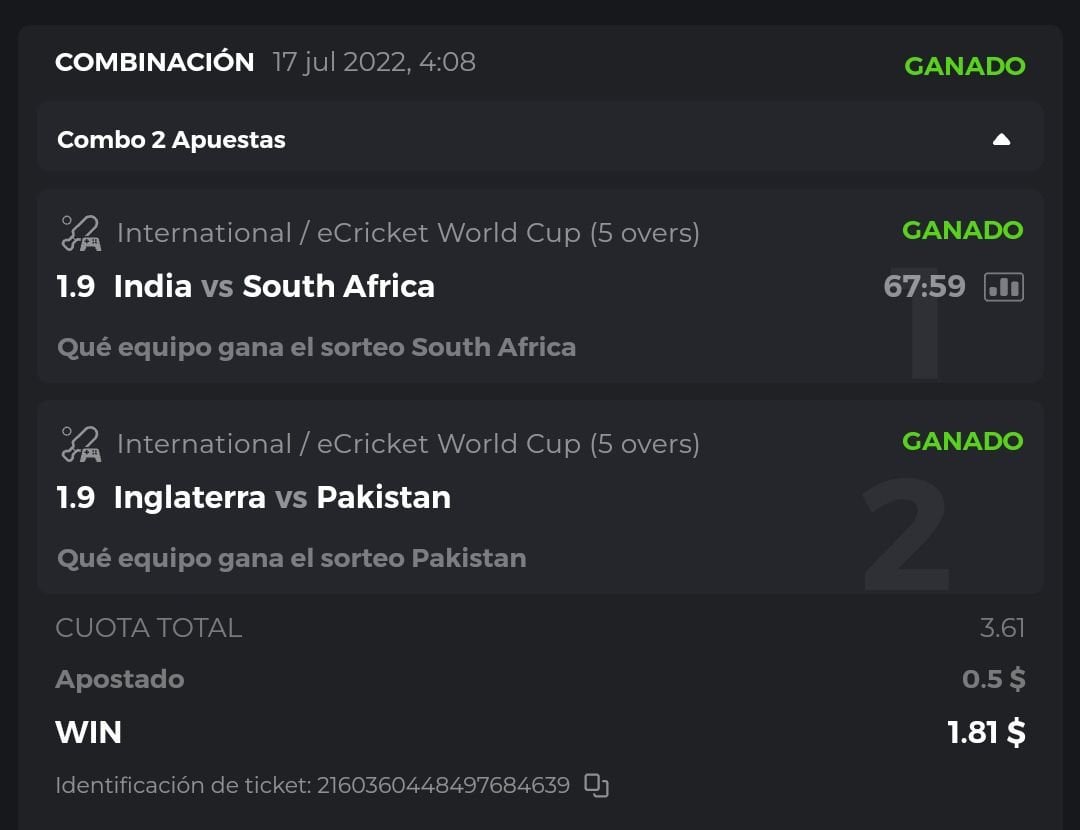
Task: Select the ticket ID number text
Action: (x=443, y=785)
